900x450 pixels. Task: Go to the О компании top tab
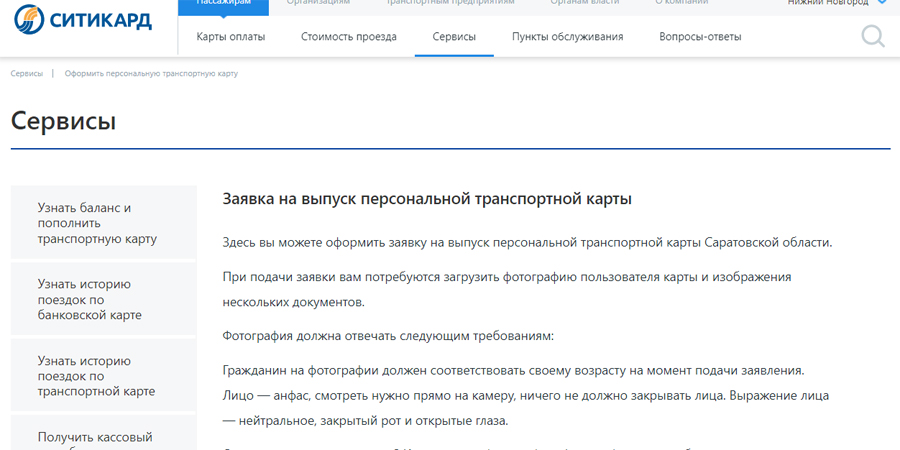683,4
